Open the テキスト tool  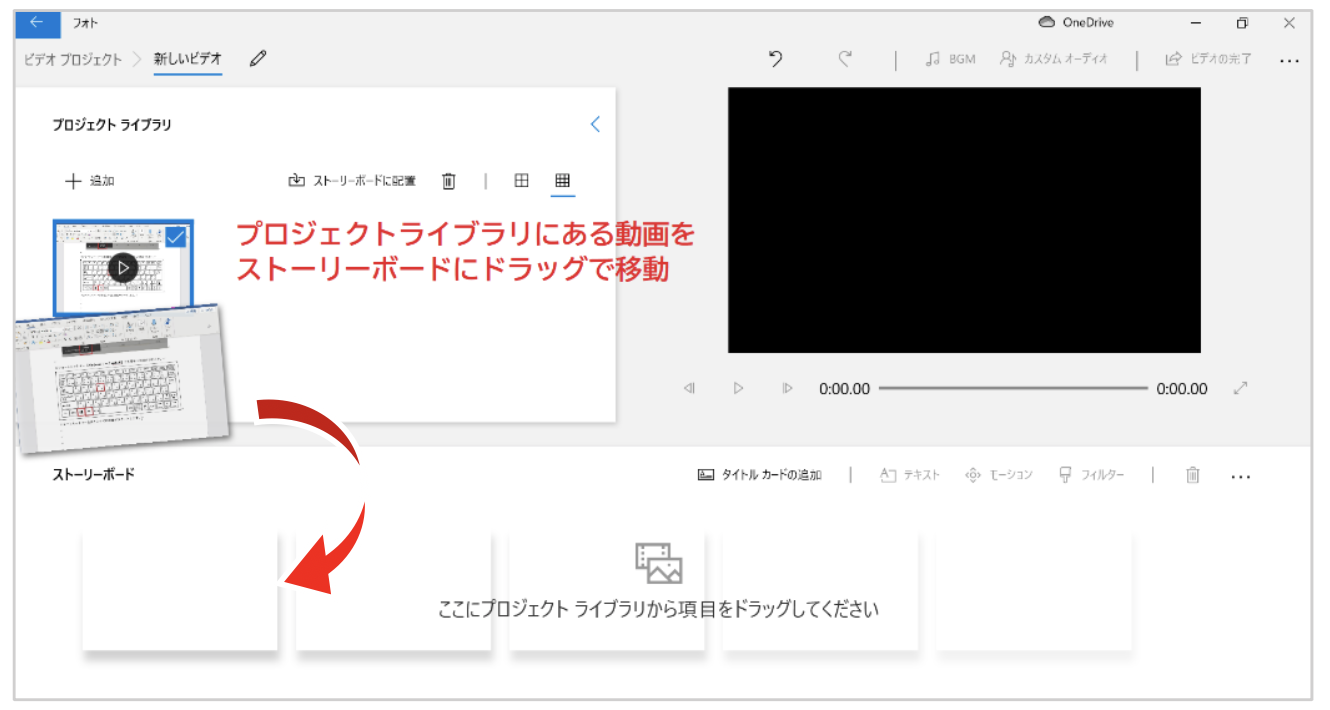(x=910, y=475)
